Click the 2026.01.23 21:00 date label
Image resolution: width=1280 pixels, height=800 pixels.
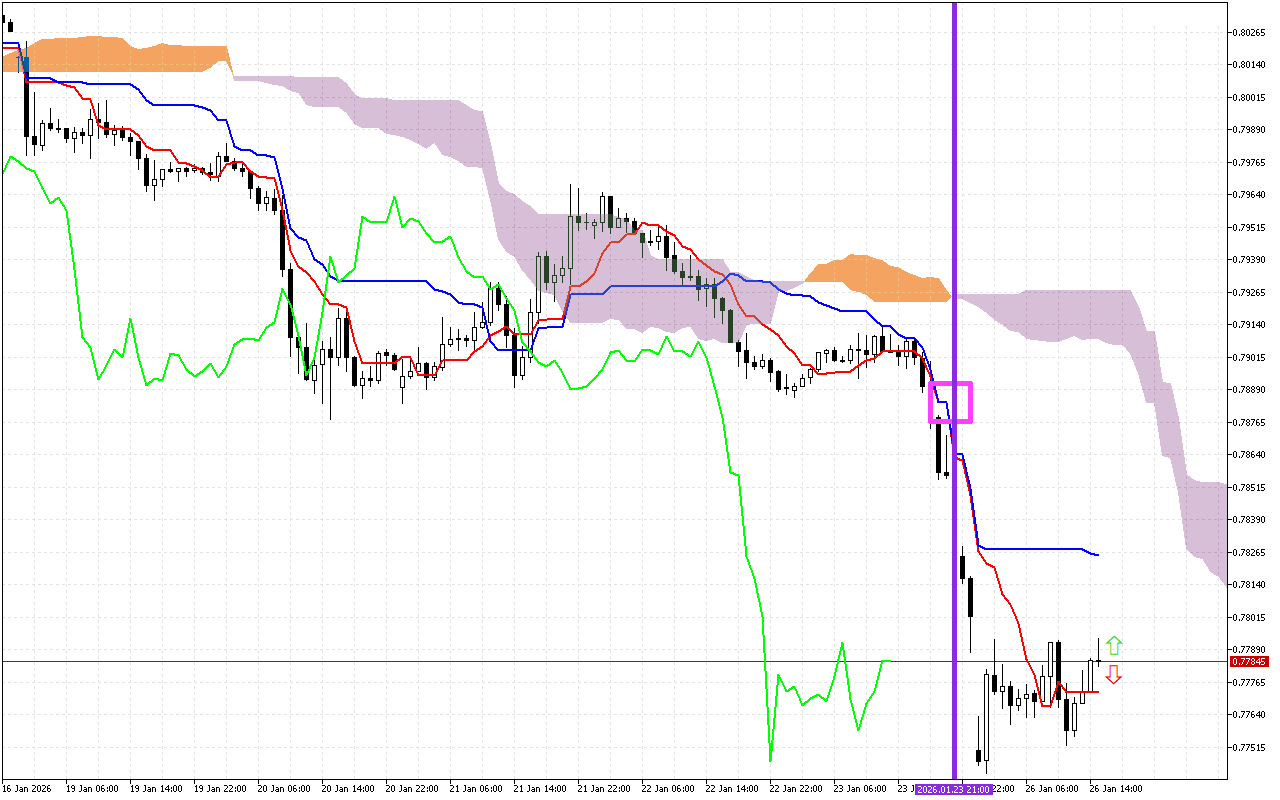(x=954, y=789)
